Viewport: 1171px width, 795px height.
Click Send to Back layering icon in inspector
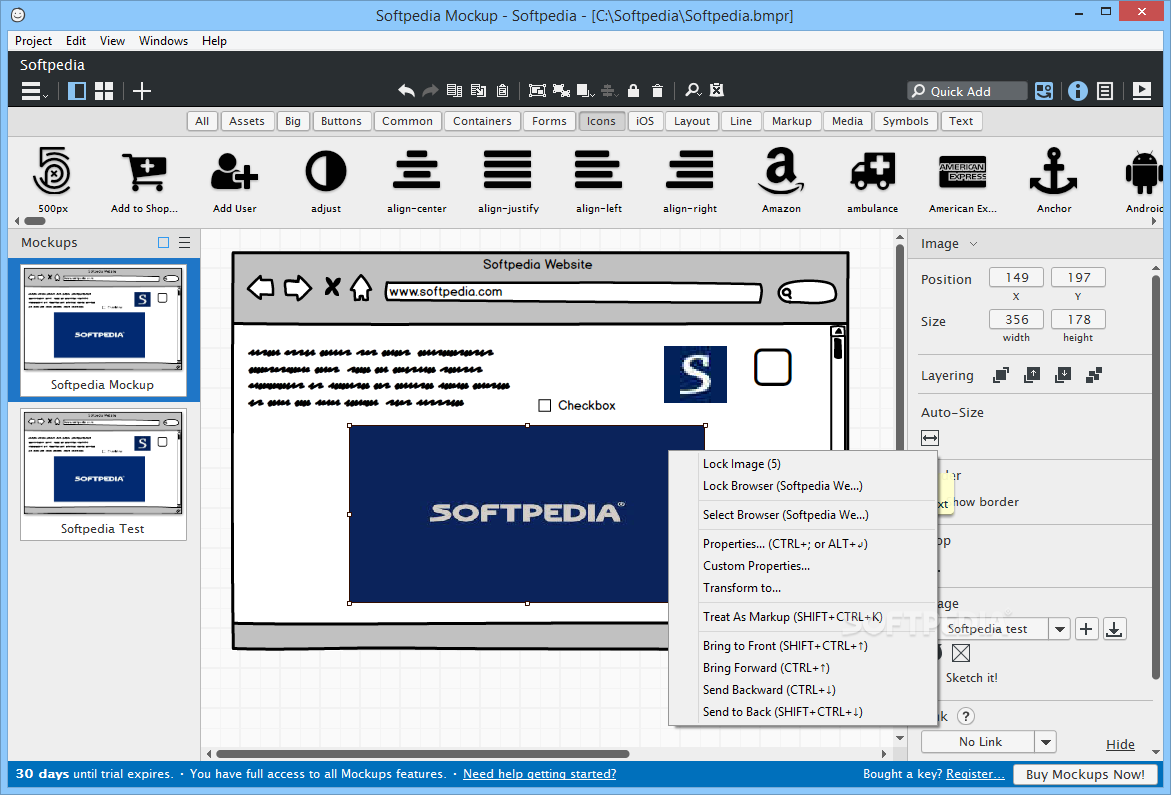click(1094, 375)
